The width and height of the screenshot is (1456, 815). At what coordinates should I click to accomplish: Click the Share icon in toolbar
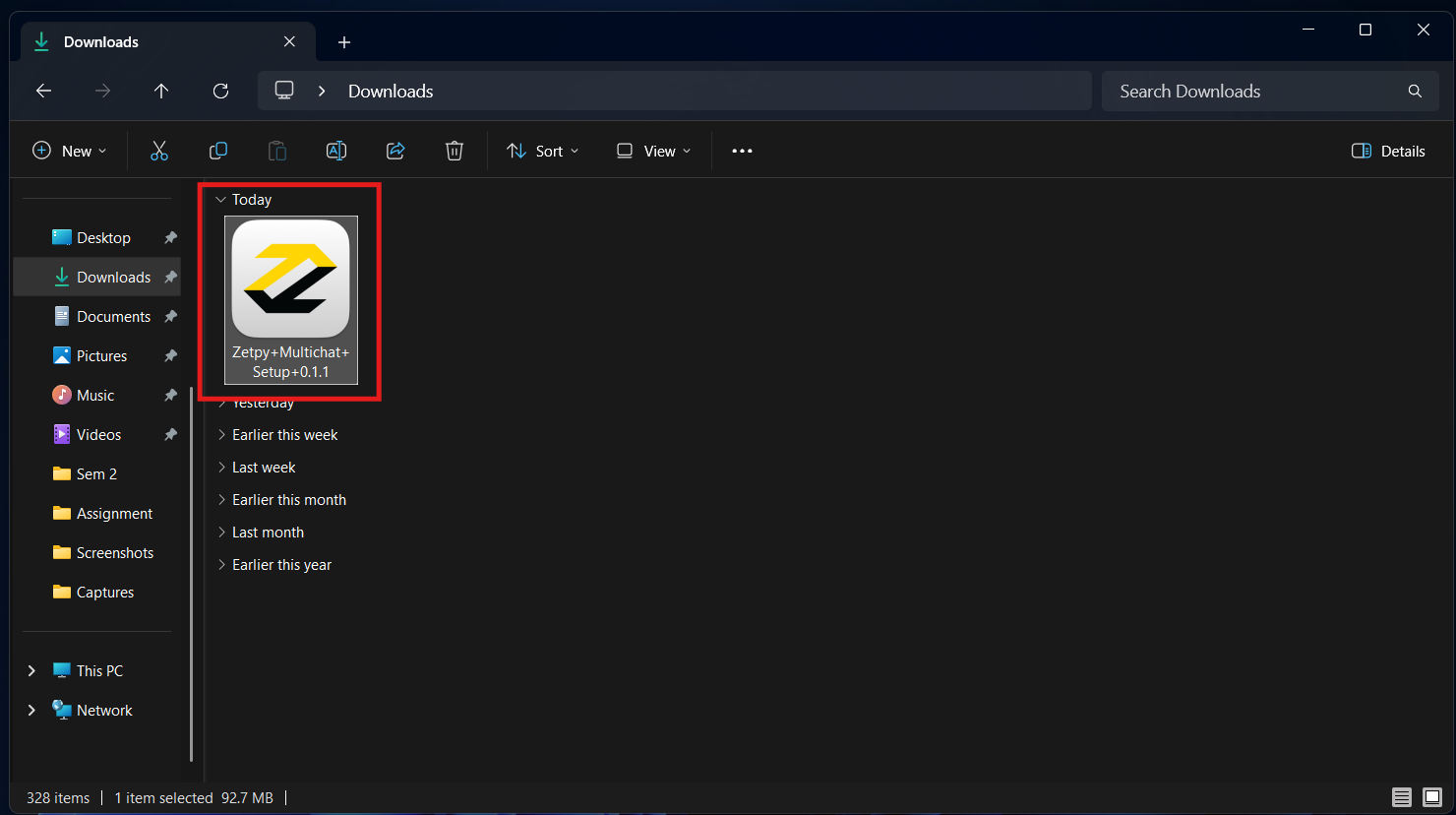pyautogui.click(x=395, y=151)
